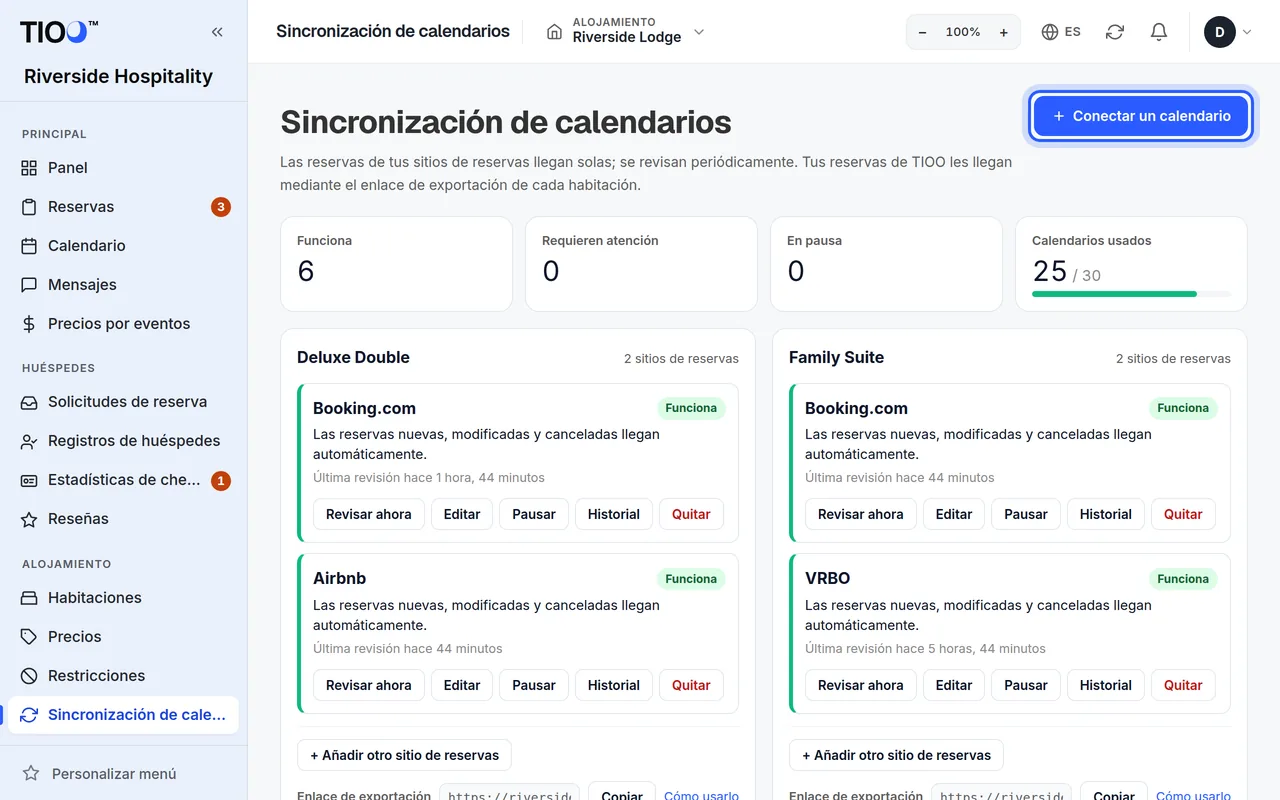The width and height of the screenshot is (1280, 800).
Task: Click the TIOO logo
Action: point(59,31)
